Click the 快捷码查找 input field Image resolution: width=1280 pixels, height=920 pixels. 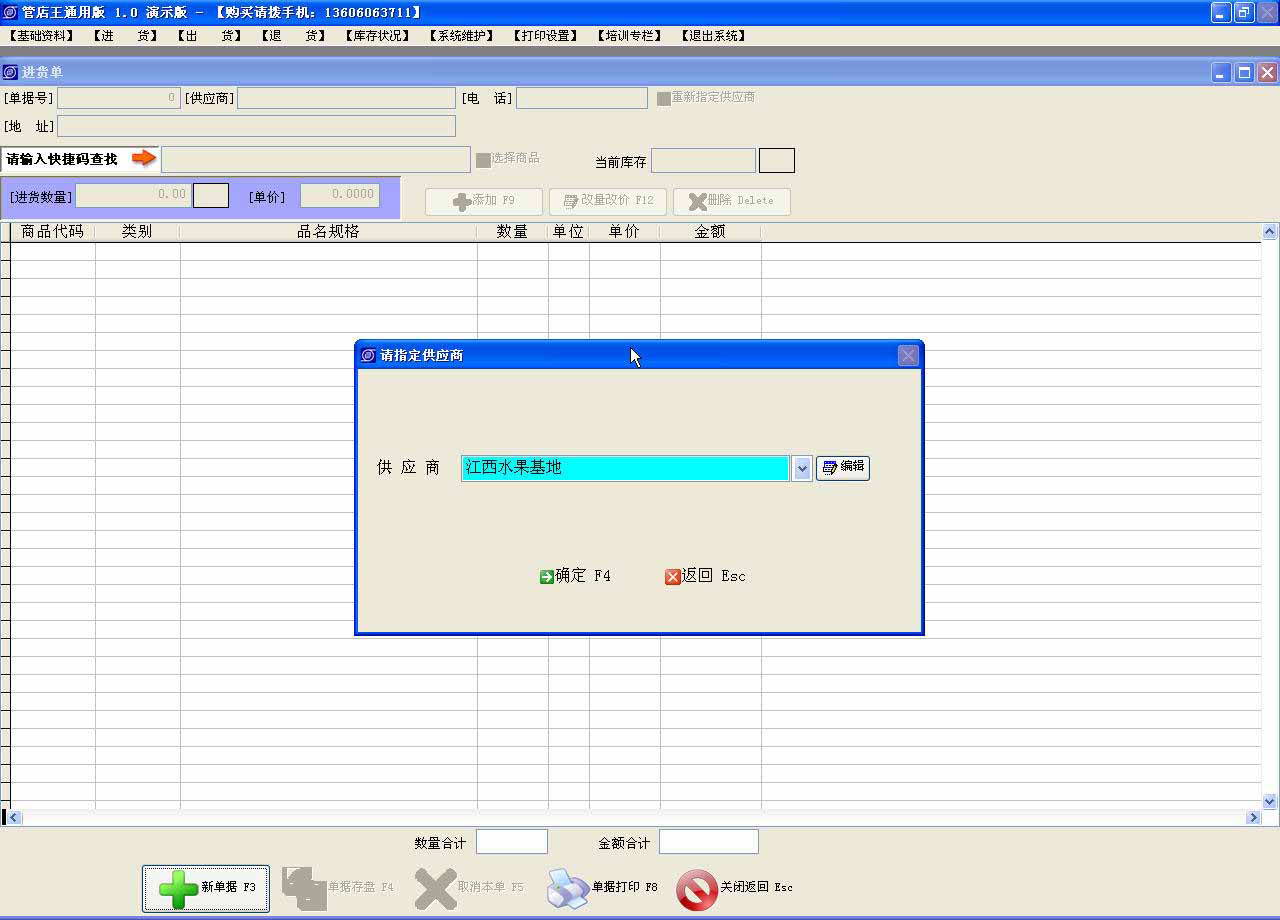tap(316, 159)
